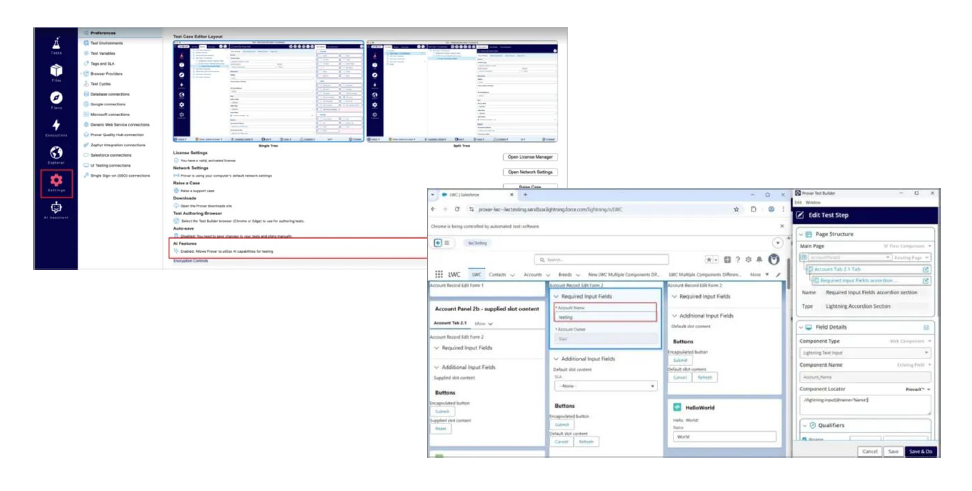Collapse the Required Input Fields accordion section
This screenshot has height=491, width=972.
pos(557,297)
